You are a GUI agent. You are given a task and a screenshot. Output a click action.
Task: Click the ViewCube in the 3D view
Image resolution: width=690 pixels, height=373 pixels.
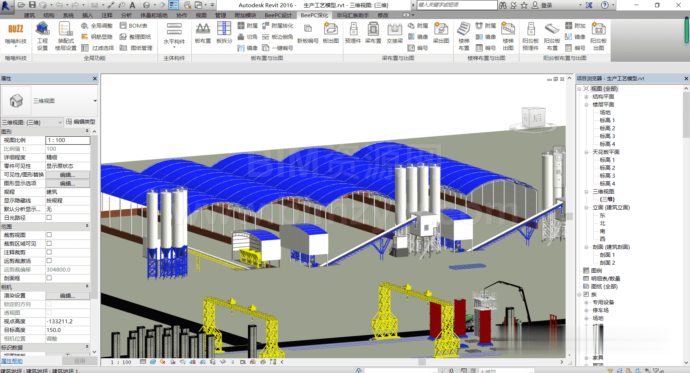pos(533,118)
